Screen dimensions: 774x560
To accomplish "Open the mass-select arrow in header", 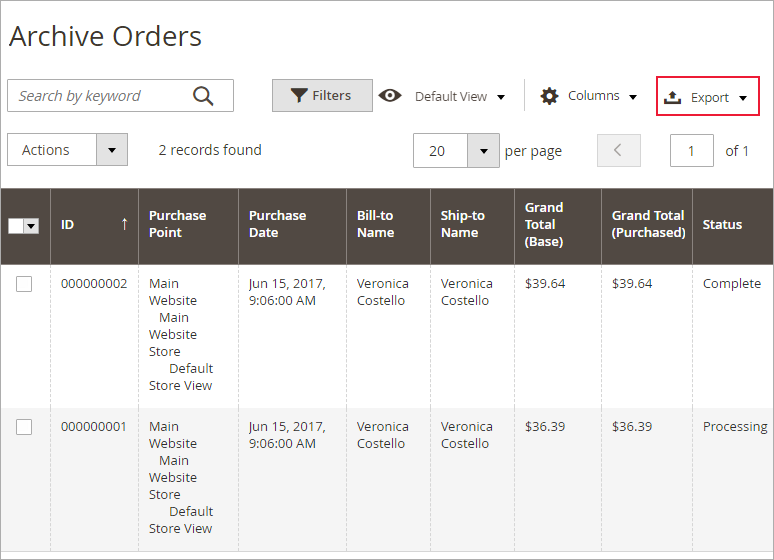I will pyautogui.click(x=32, y=226).
